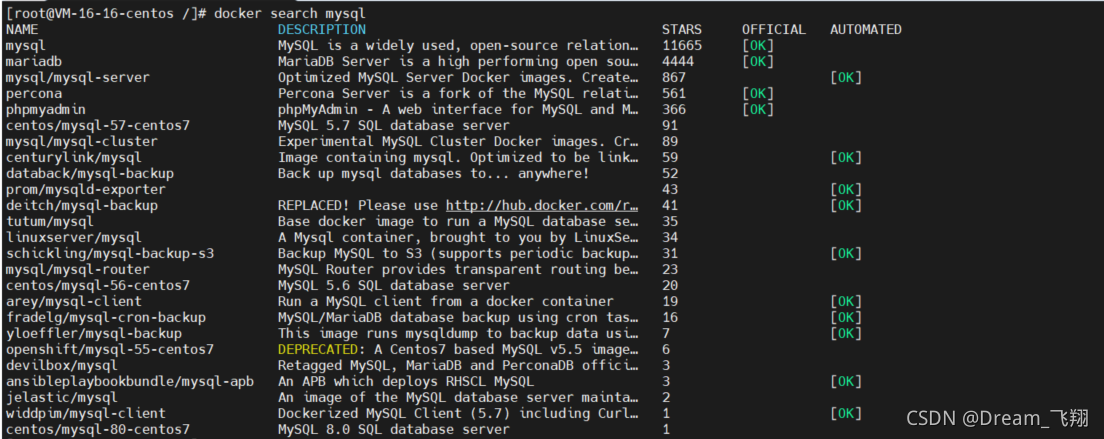Select 'centos/mysql-57-centos7' image name
Image resolution: width=1104 pixels, height=439 pixels.
point(97,126)
